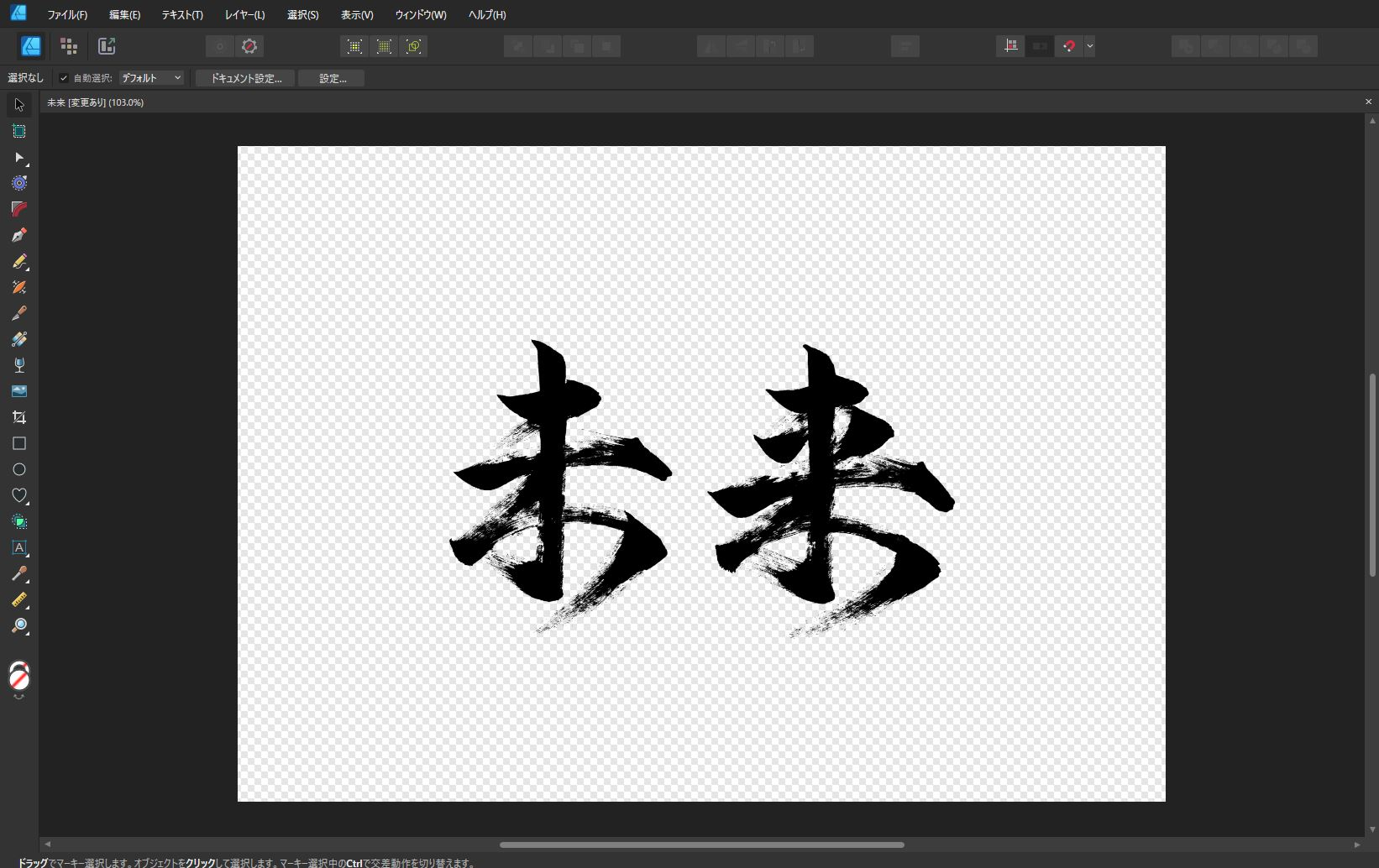The width and height of the screenshot is (1379, 868).
Task: Open the テキスト(T) menu
Action: point(182,14)
